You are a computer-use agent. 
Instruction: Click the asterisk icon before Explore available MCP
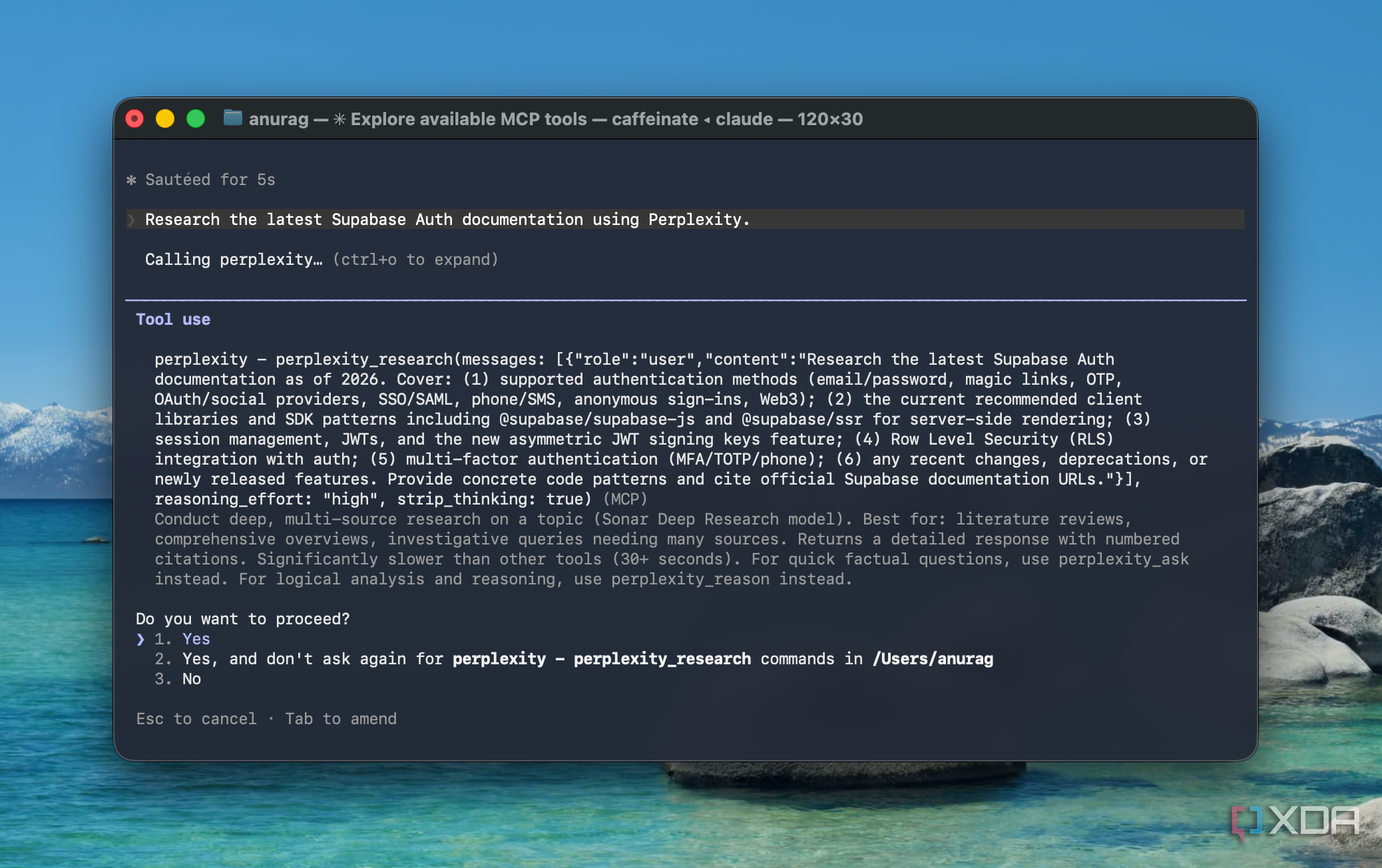pos(340,119)
